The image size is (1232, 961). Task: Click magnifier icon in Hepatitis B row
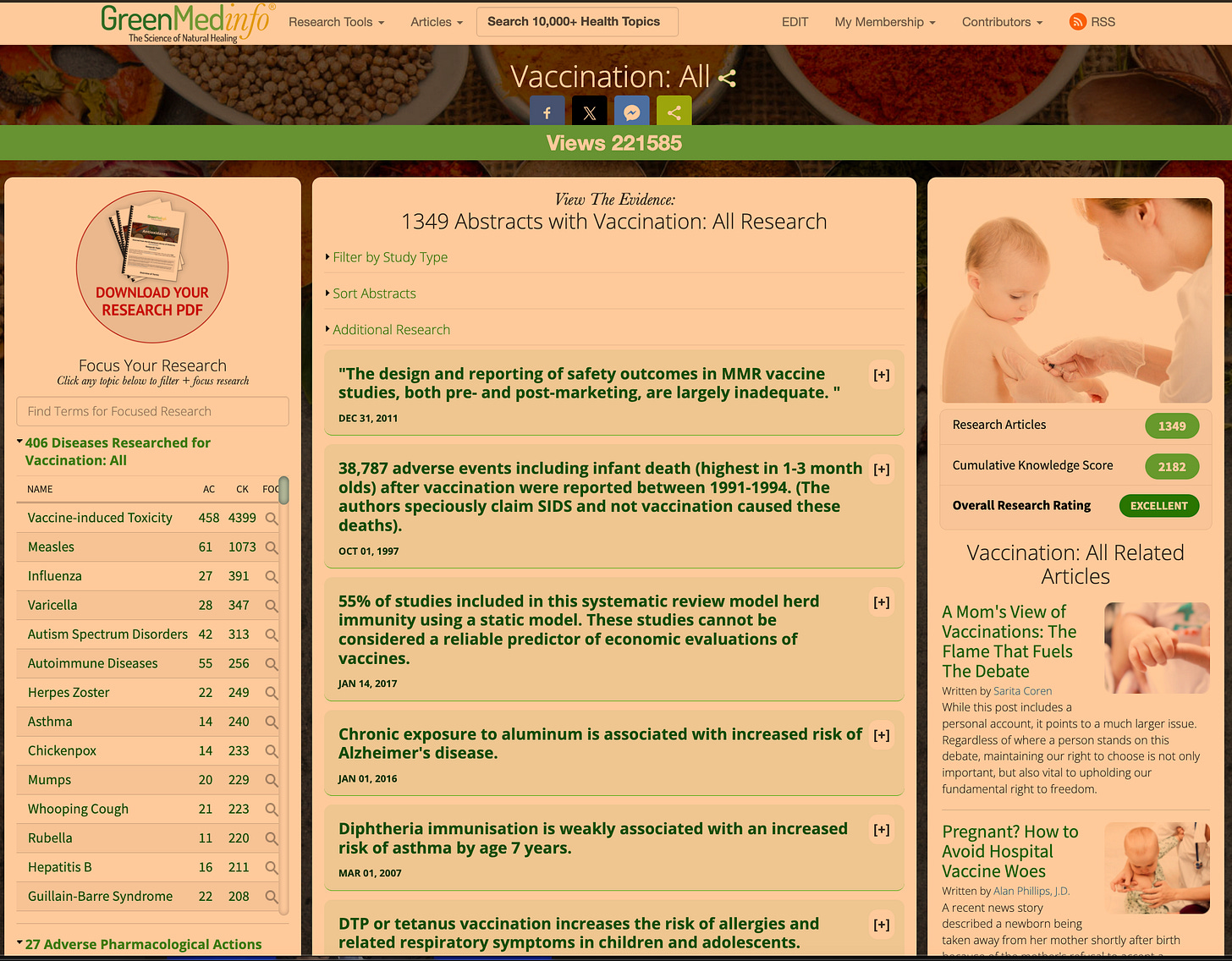272,868
